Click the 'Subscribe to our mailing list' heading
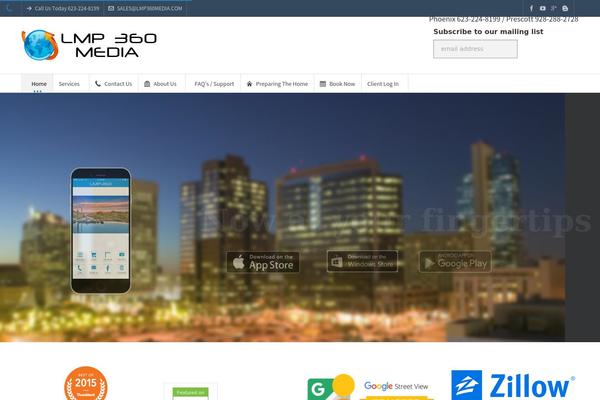600x400 pixels. pos(488,32)
